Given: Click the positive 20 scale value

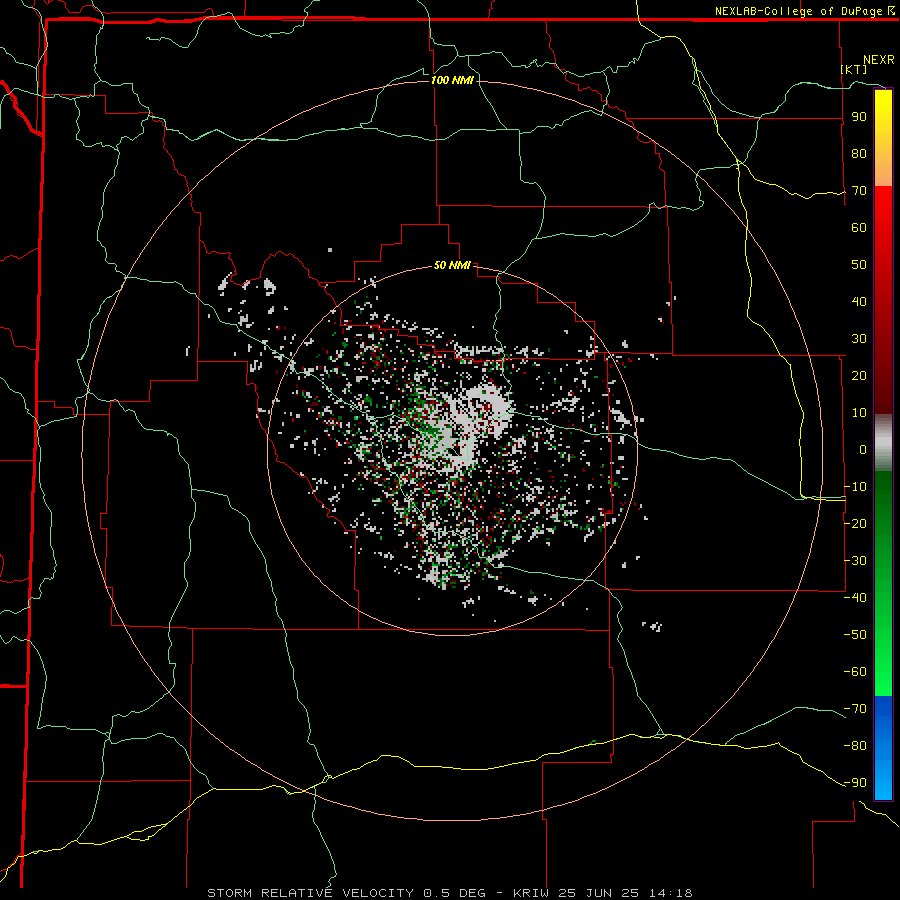Looking at the screenshot, I should point(859,375).
